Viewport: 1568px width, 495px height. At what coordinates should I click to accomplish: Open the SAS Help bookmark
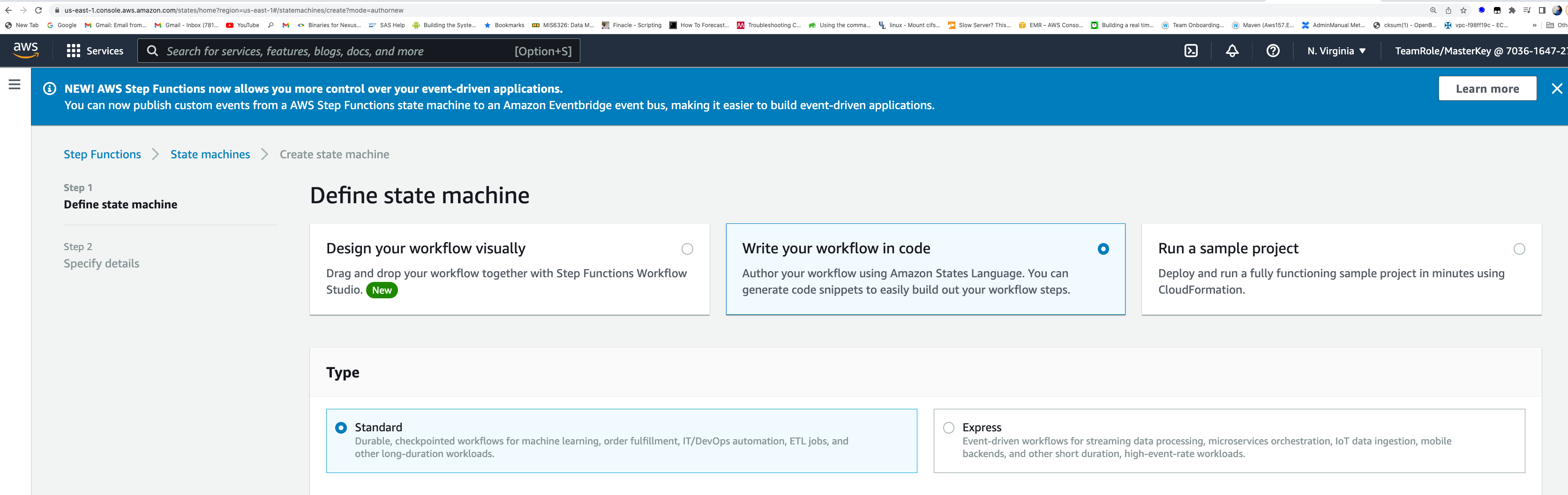click(x=387, y=26)
